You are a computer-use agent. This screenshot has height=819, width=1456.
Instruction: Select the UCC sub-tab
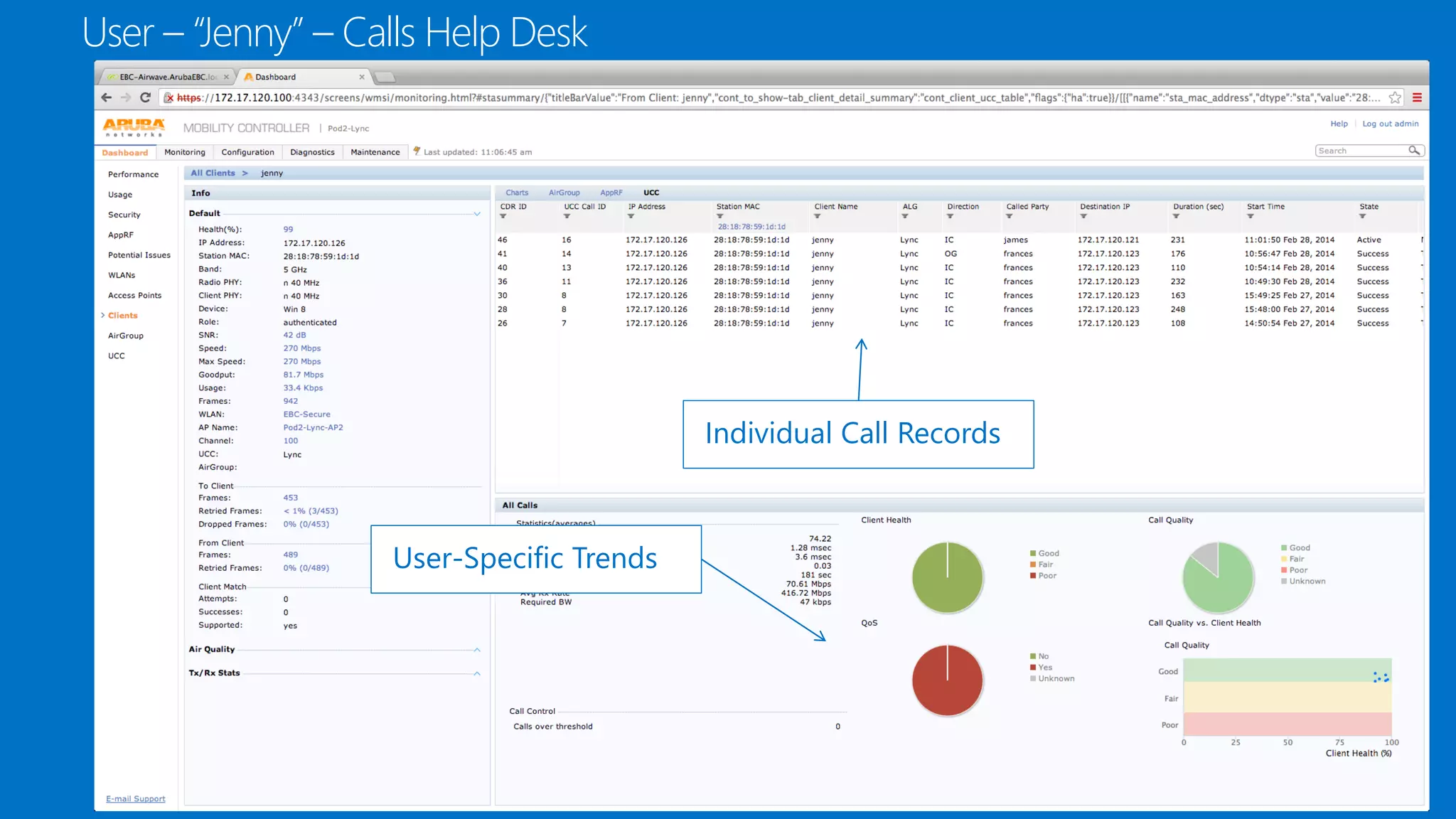click(x=651, y=193)
